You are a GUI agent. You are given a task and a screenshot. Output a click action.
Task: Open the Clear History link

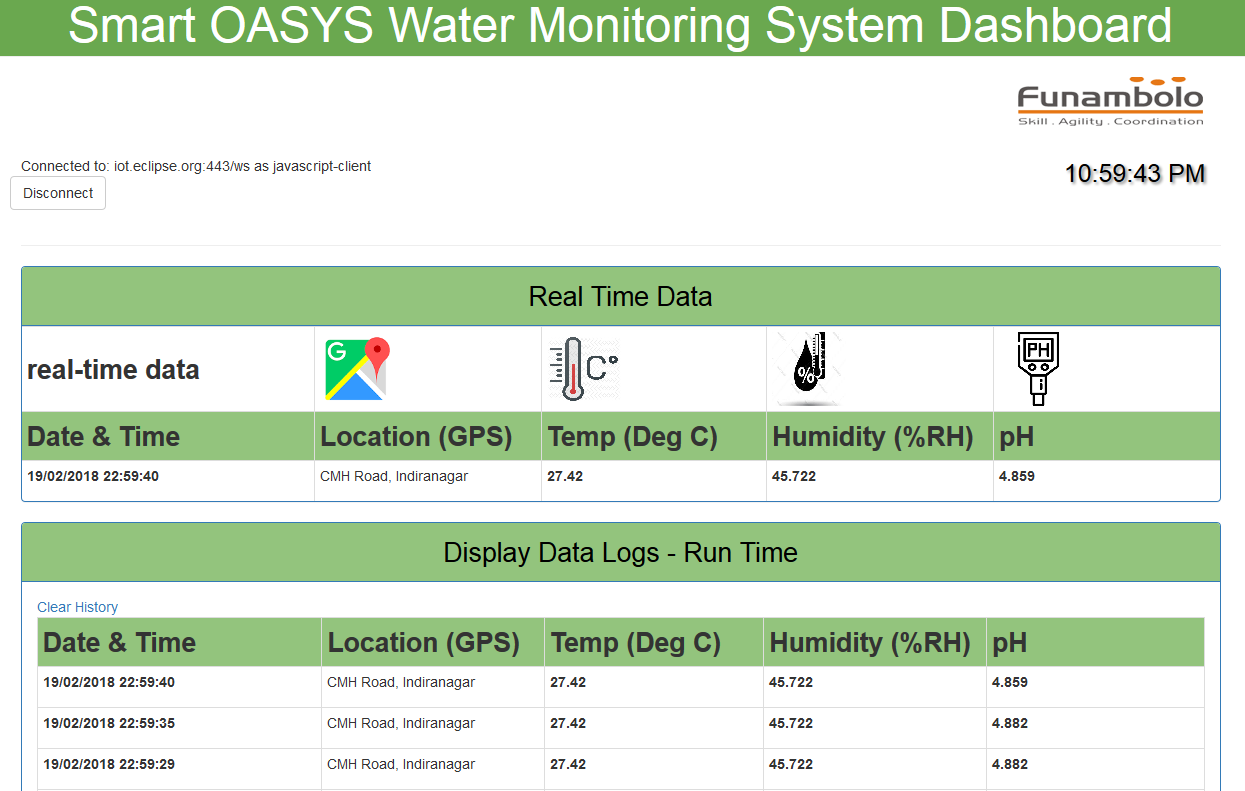click(x=77, y=607)
